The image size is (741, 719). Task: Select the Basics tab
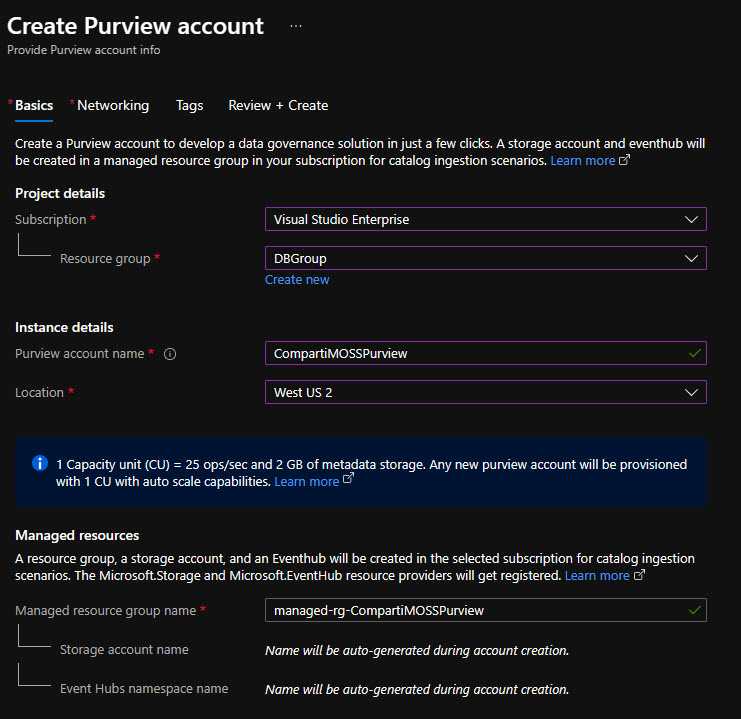click(34, 105)
